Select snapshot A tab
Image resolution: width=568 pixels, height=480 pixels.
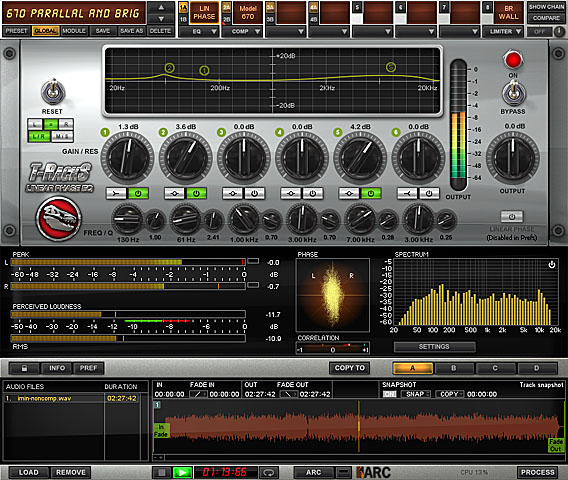coord(413,368)
